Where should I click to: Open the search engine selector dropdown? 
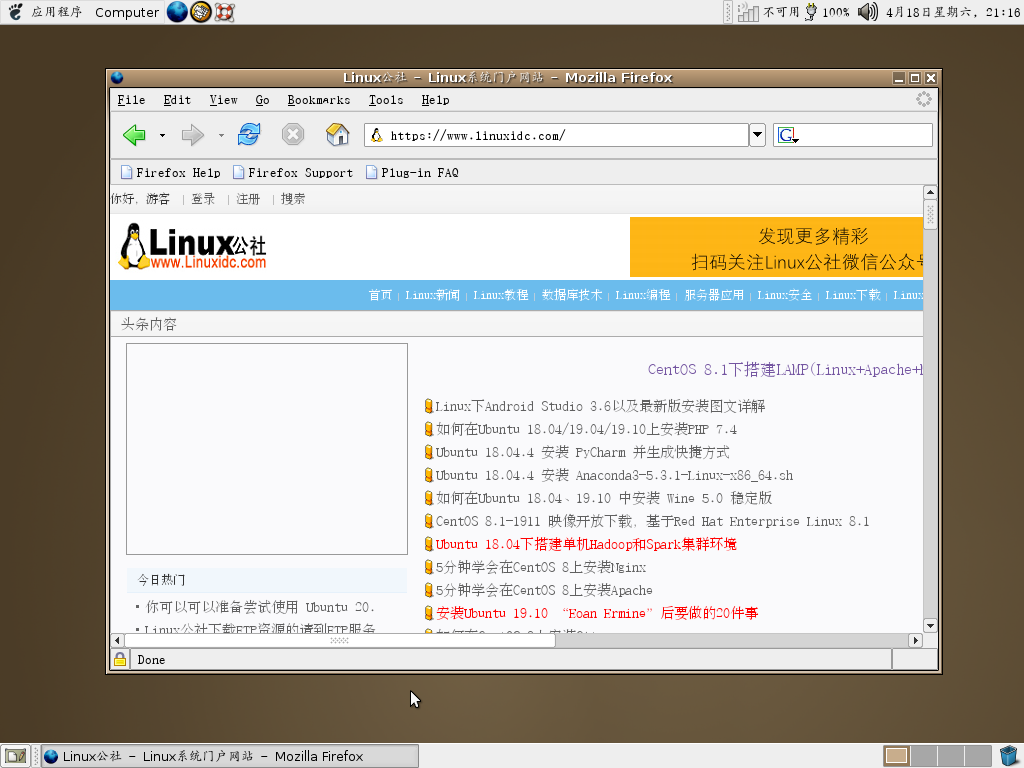coord(786,134)
